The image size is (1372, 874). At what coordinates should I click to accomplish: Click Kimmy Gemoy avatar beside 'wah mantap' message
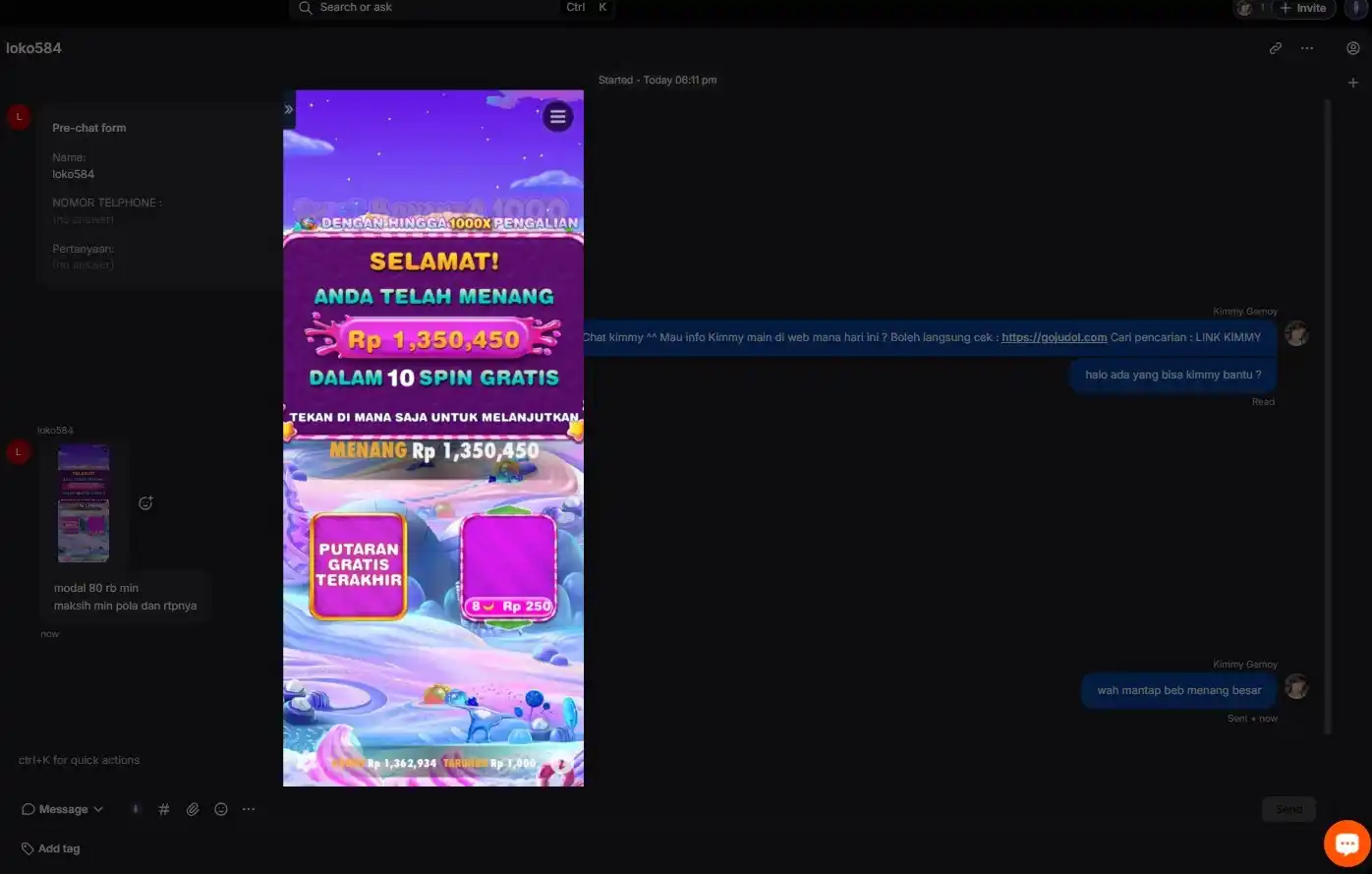[1296, 686]
